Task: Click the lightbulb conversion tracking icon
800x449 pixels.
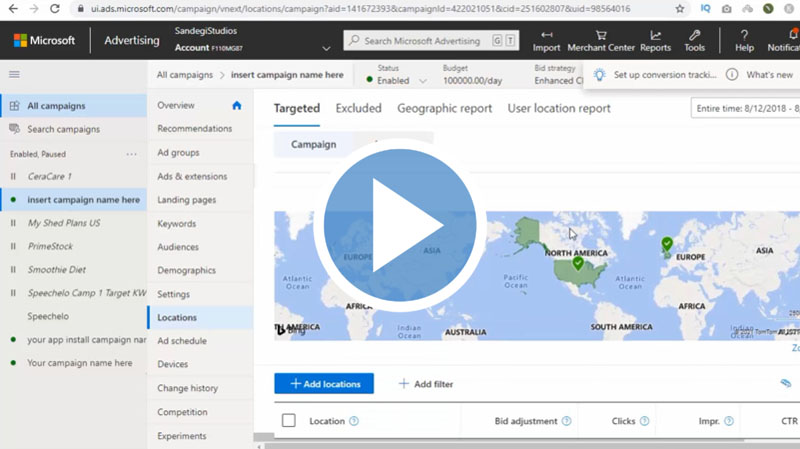Action: tap(599, 75)
